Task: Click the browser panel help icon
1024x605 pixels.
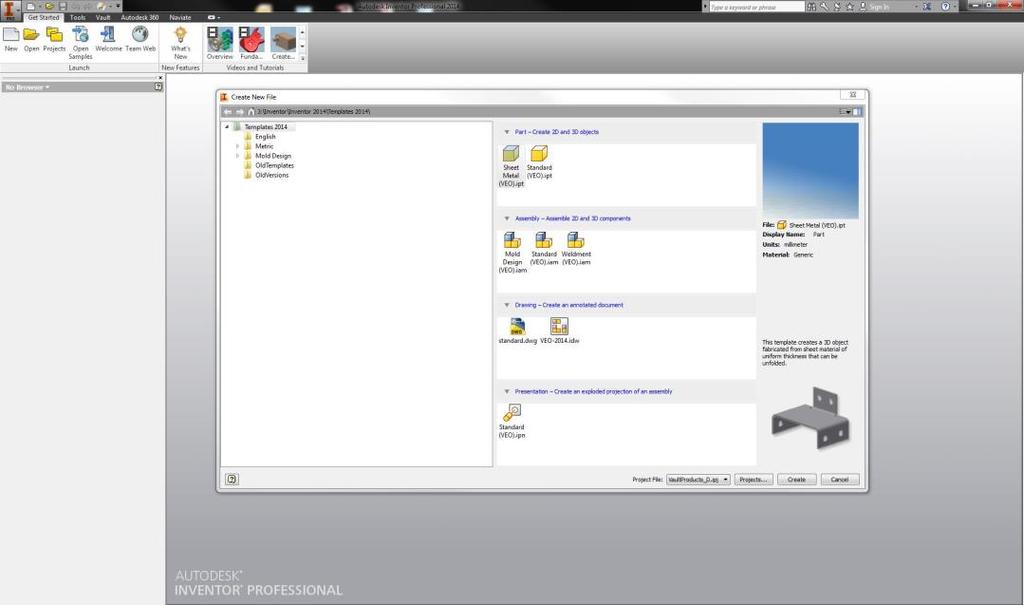Action: [158, 87]
